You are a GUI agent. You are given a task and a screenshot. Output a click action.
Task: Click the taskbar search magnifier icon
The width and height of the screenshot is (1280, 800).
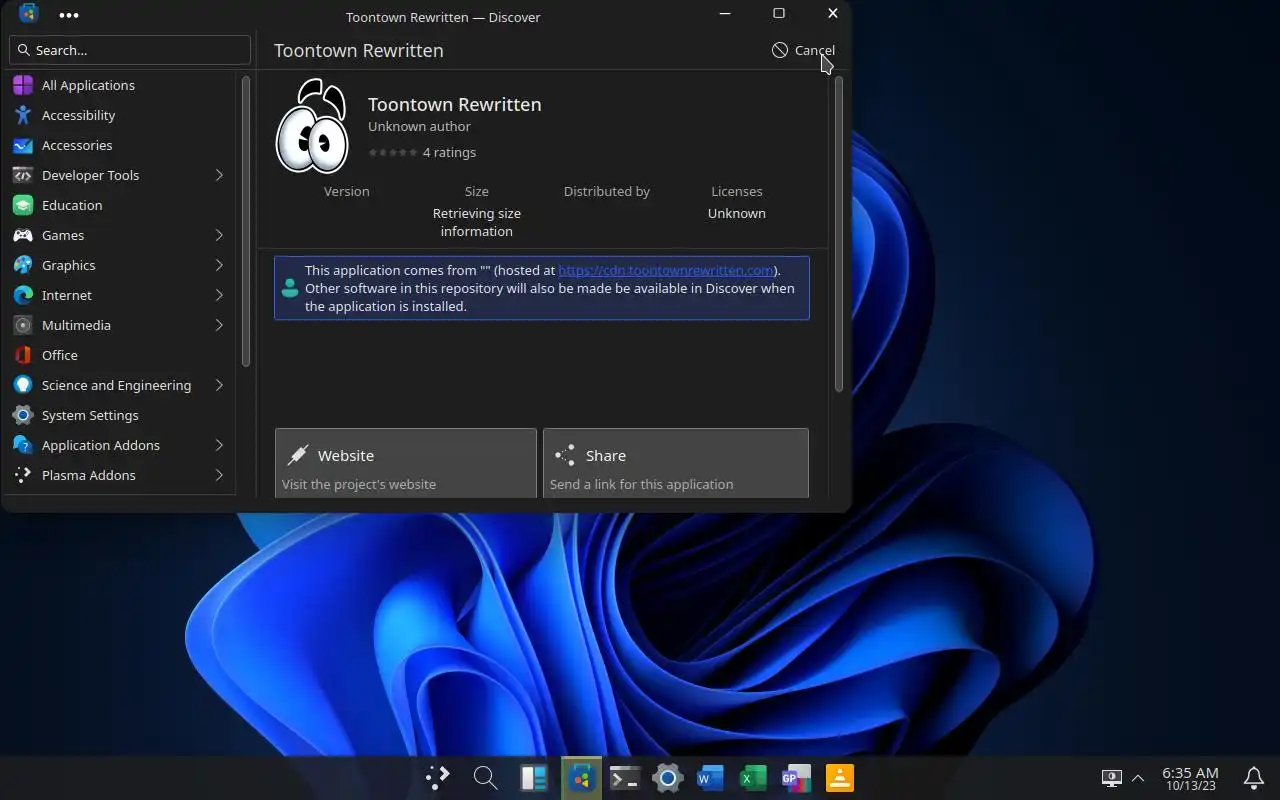point(485,778)
